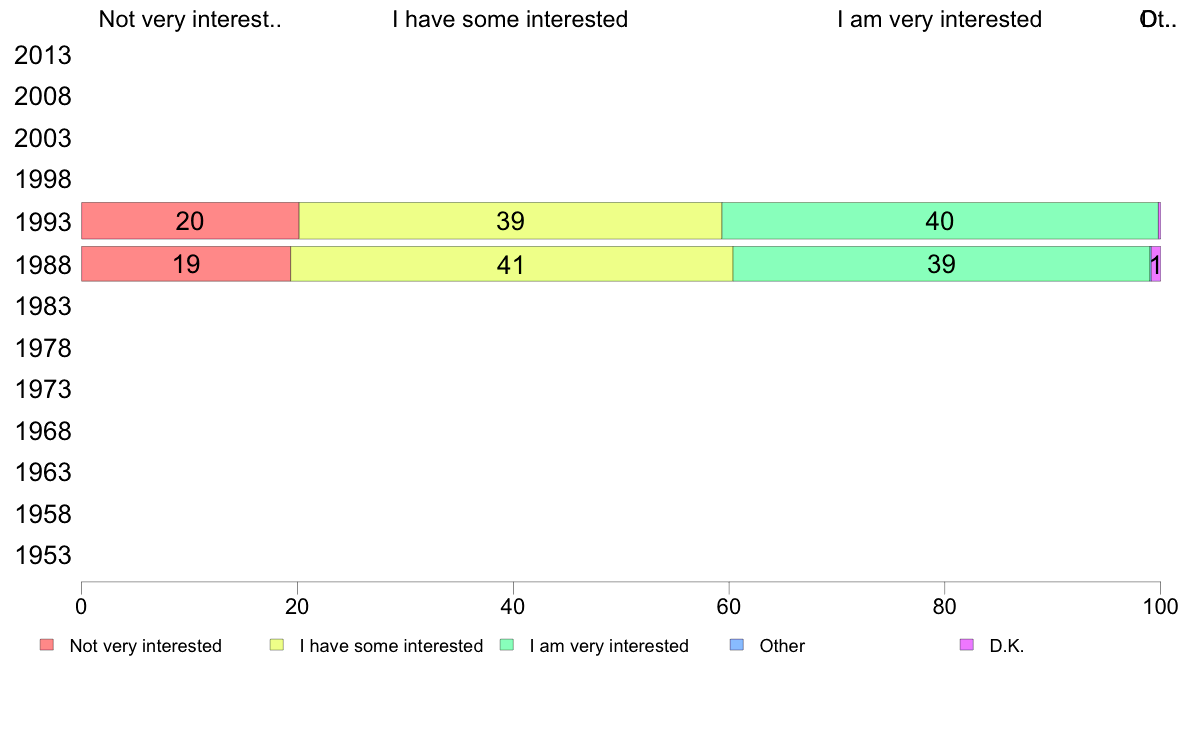
Task: Click the yellow I have some interested legend swatch
Action: pyautogui.click(x=277, y=645)
